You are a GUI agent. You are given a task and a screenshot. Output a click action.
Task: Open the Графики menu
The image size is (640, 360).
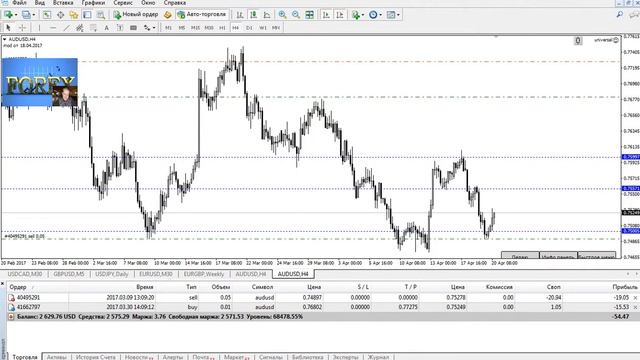point(93,2)
